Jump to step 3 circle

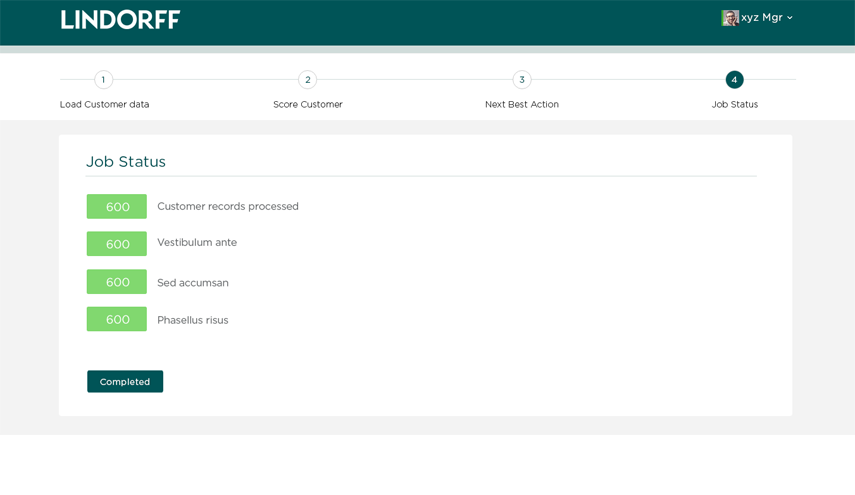(x=521, y=80)
